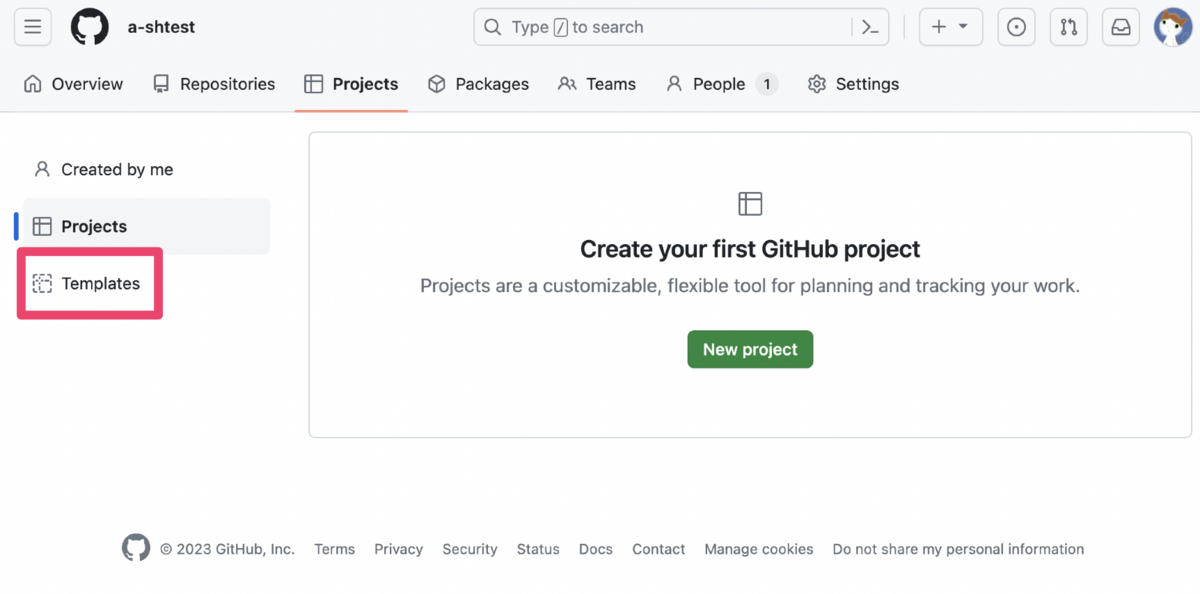Screen dimensions: 1200x594
Task: Select the Projects sidebar item
Action: coord(93,226)
